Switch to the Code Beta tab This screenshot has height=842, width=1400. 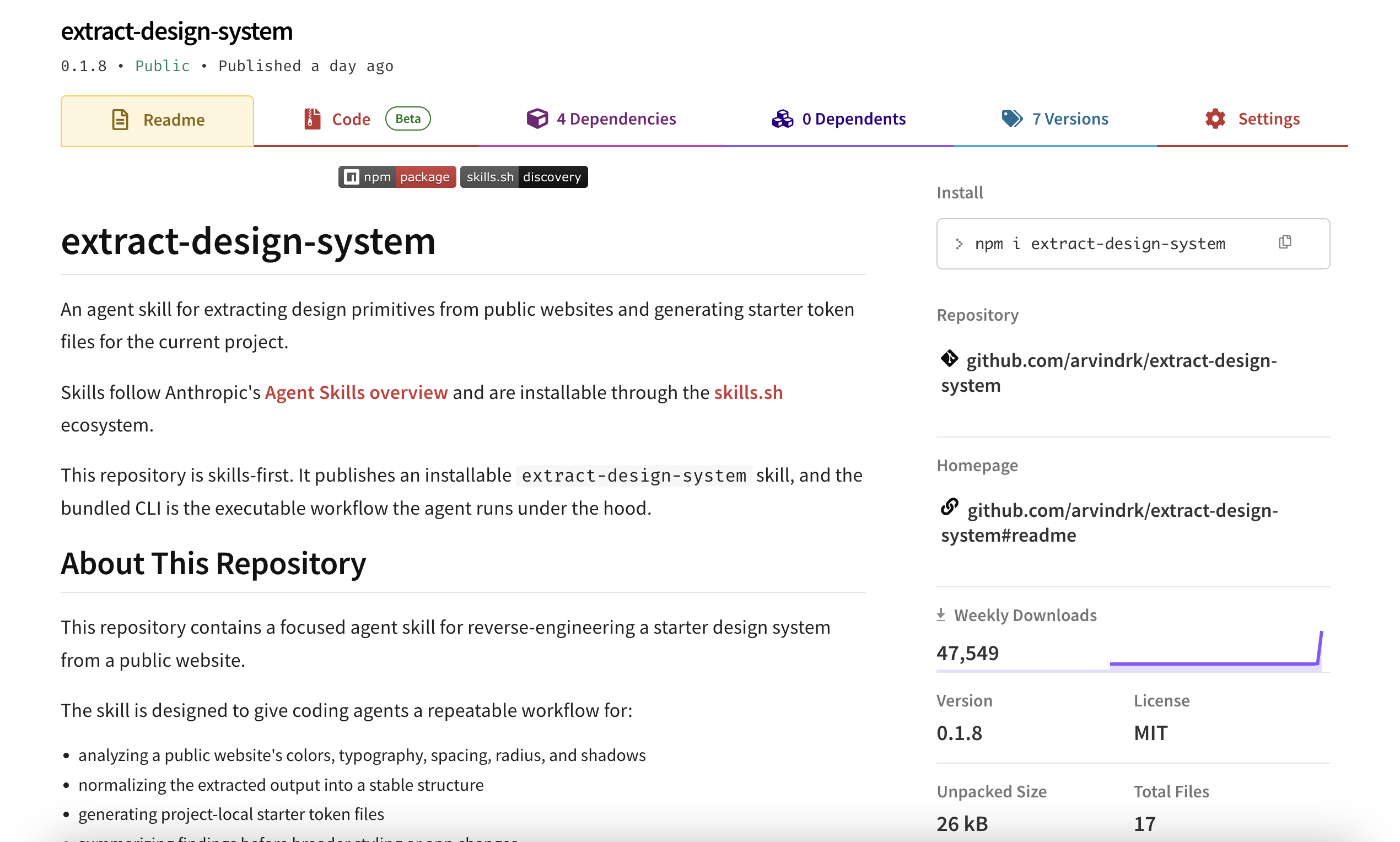click(351, 118)
